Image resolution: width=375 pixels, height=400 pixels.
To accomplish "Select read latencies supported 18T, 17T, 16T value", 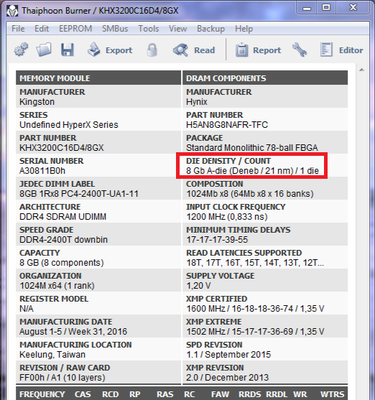I will (x=255, y=263).
